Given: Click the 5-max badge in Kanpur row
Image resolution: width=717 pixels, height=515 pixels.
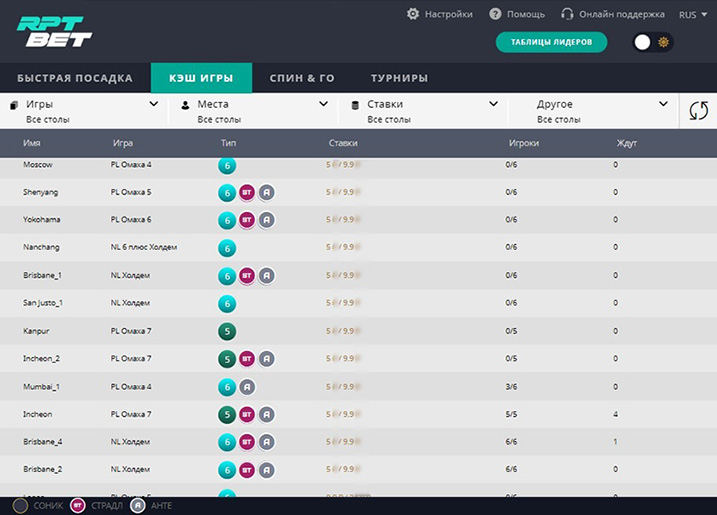Looking at the screenshot, I should (227, 331).
